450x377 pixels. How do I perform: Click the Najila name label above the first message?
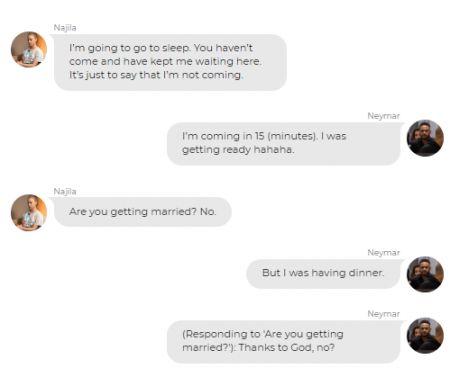click(x=65, y=28)
